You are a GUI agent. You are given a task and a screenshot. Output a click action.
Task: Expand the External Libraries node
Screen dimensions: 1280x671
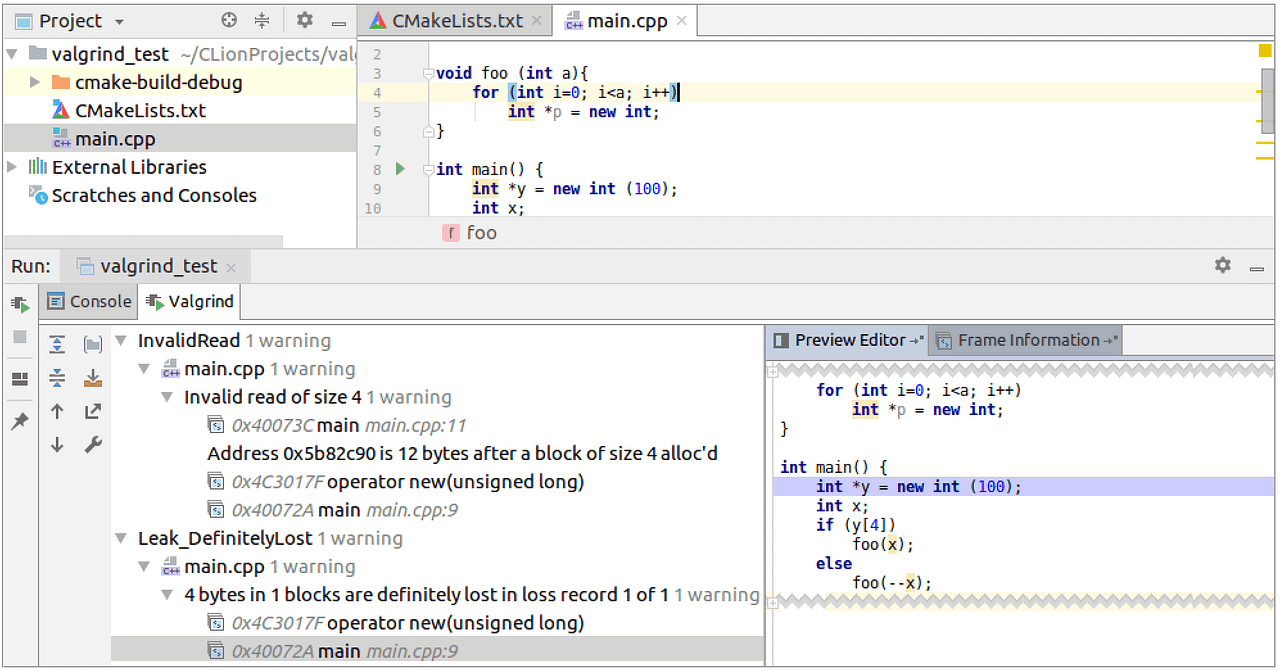point(12,167)
